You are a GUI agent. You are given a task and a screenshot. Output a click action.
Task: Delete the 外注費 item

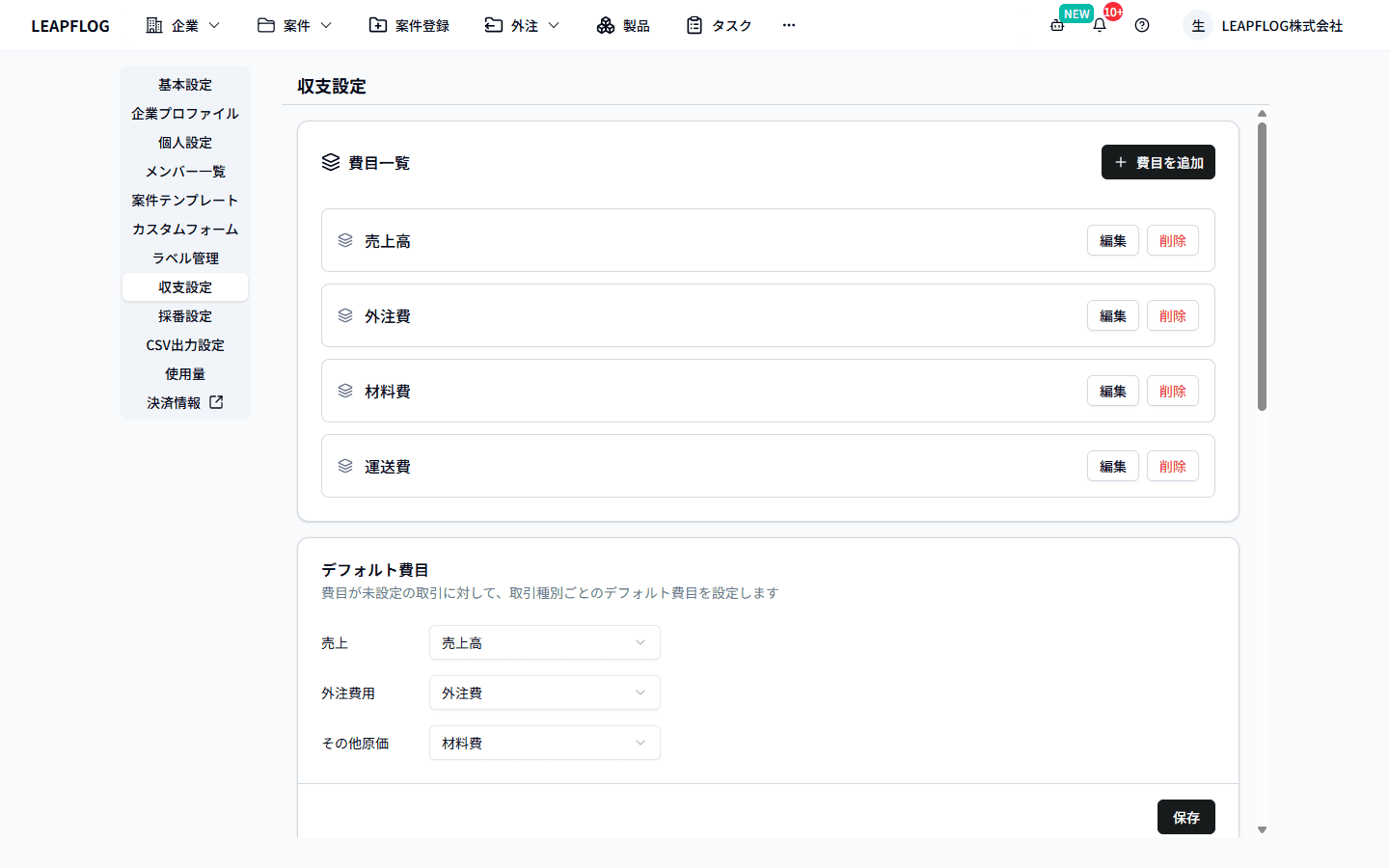click(1173, 316)
